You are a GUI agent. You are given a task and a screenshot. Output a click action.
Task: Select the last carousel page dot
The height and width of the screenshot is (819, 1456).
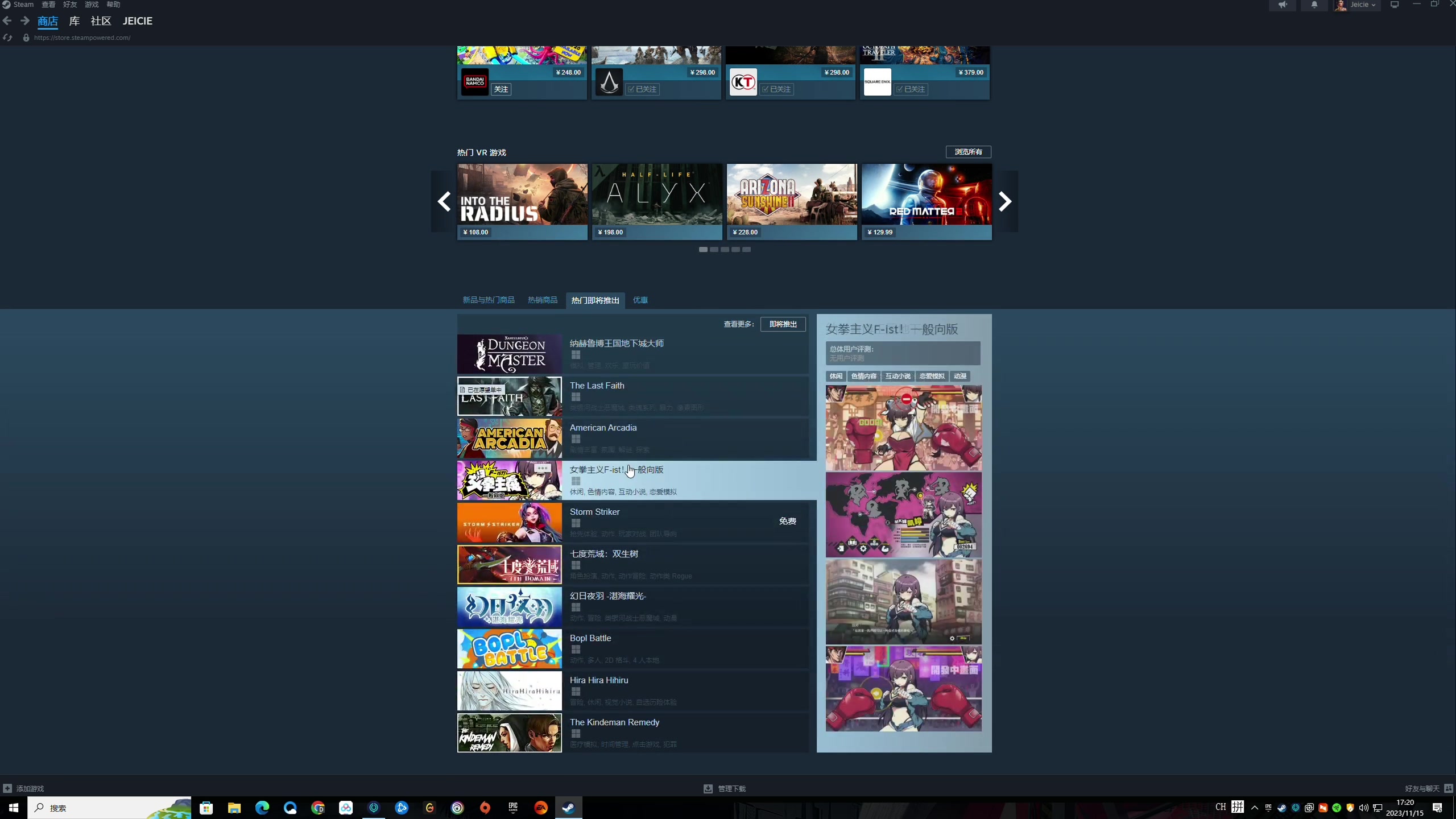pos(746,250)
